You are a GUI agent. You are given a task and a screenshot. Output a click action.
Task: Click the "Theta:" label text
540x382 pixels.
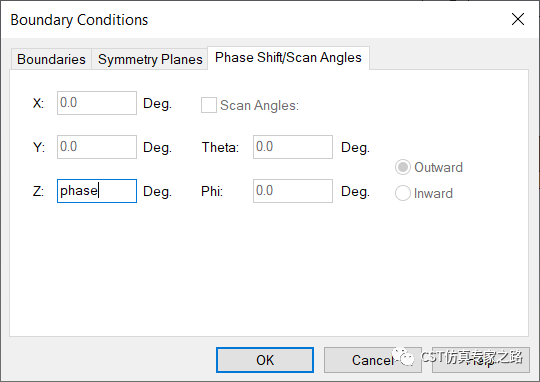coord(220,147)
